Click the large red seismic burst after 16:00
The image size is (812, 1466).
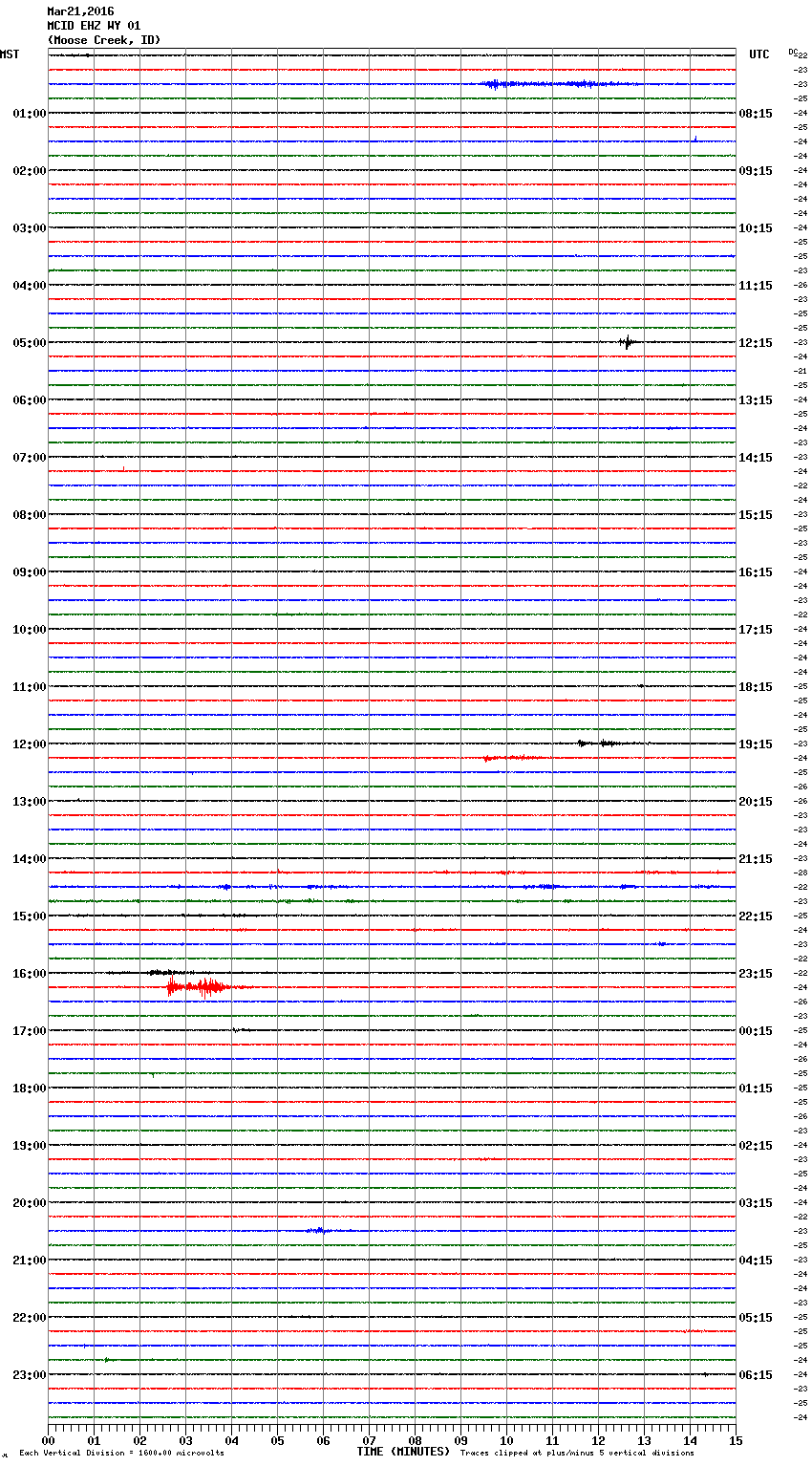[x=199, y=986]
